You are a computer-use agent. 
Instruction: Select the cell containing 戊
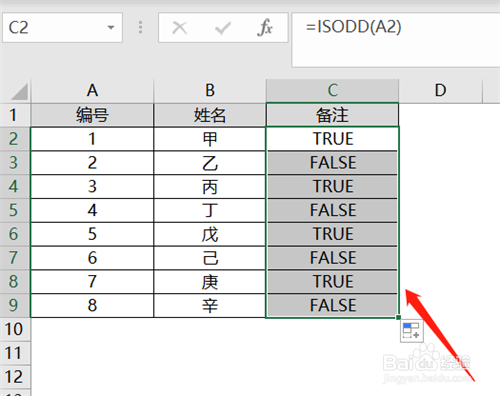click(210, 234)
